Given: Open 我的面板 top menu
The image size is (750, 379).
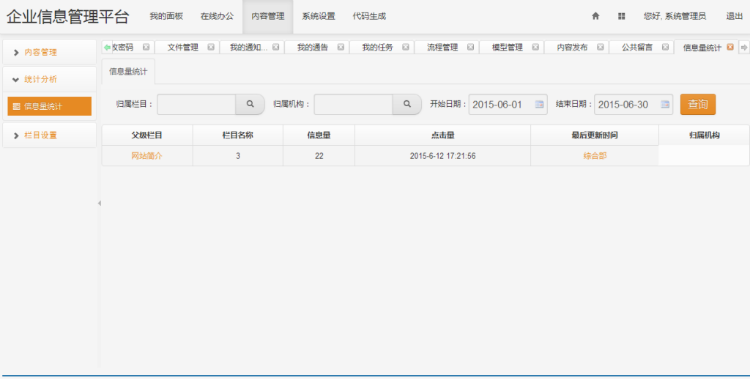Looking at the screenshot, I should pos(166,16).
